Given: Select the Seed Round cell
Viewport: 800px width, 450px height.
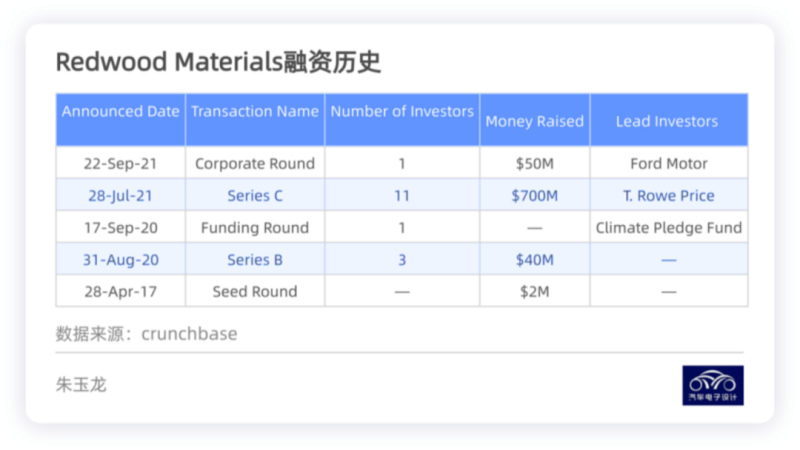Looking at the screenshot, I should pyautogui.click(x=255, y=292).
